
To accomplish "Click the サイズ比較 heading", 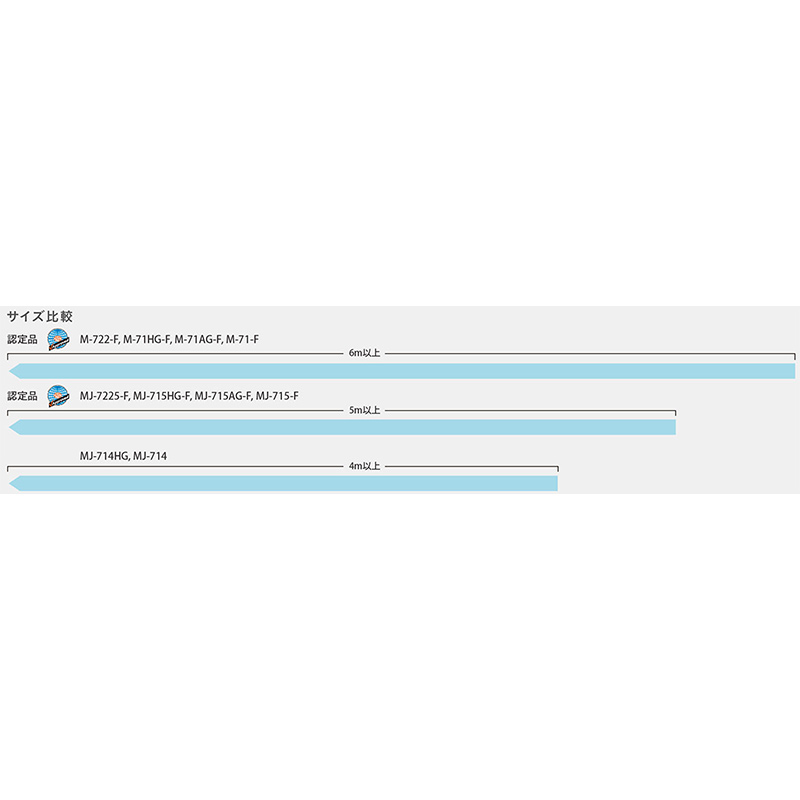I will click(x=40, y=315).
